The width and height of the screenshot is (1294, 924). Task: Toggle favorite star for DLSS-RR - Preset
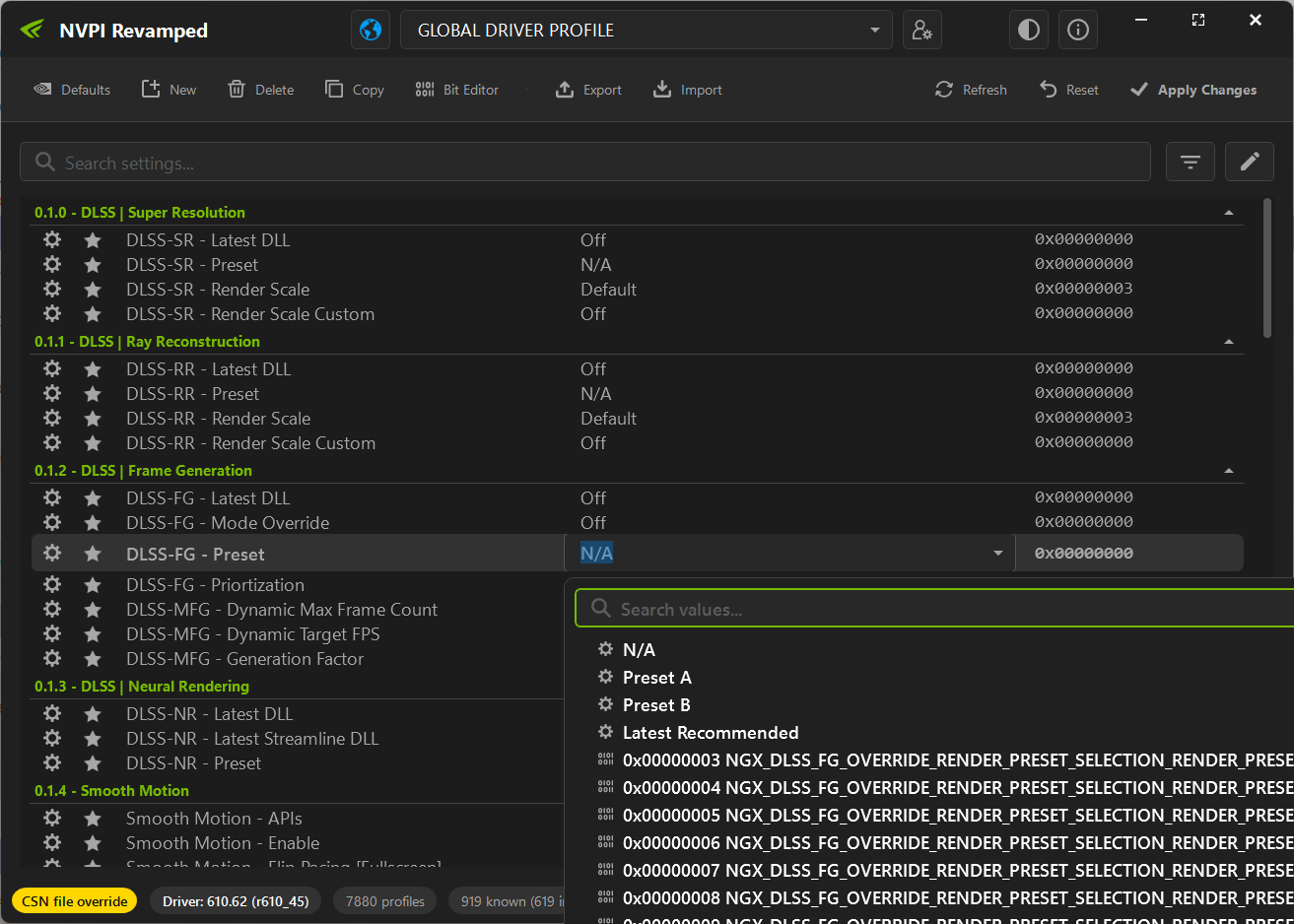[x=93, y=393]
